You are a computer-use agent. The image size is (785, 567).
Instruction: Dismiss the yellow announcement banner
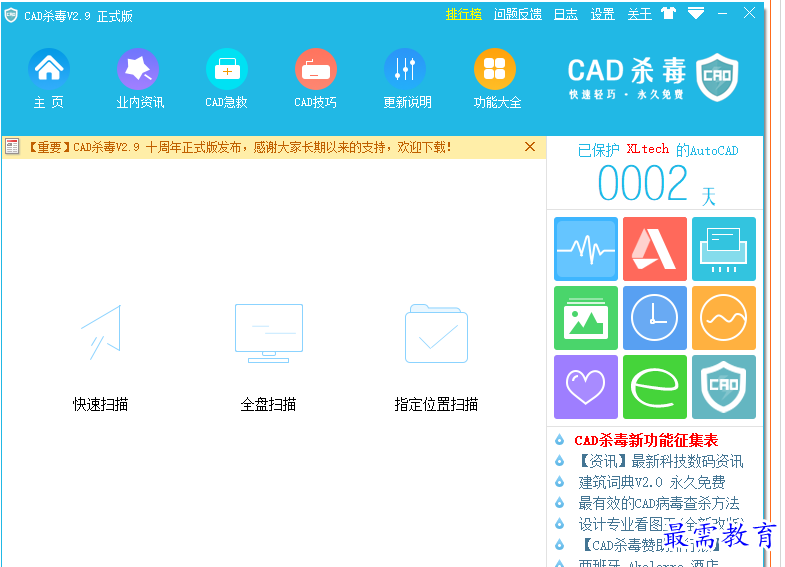(x=530, y=147)
